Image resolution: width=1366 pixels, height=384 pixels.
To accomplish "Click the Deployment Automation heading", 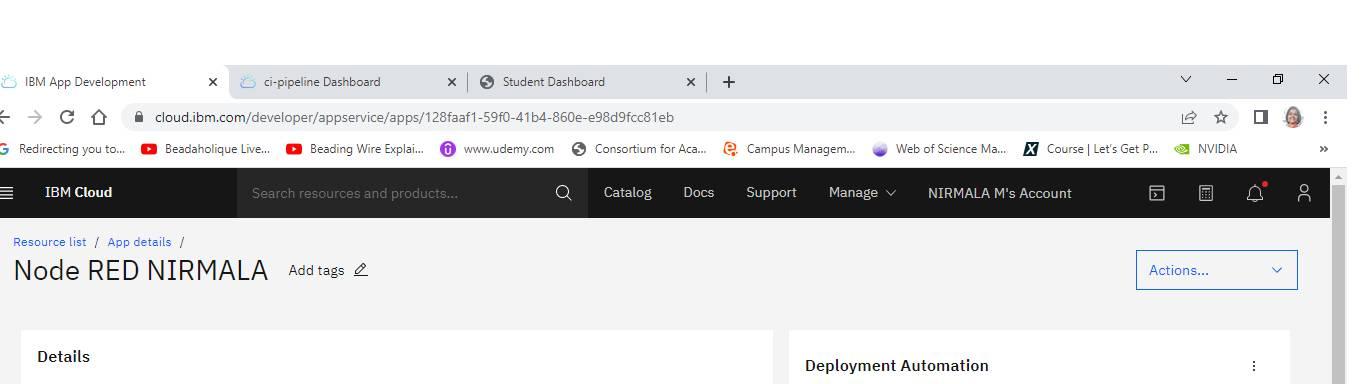I will [897, 366].
